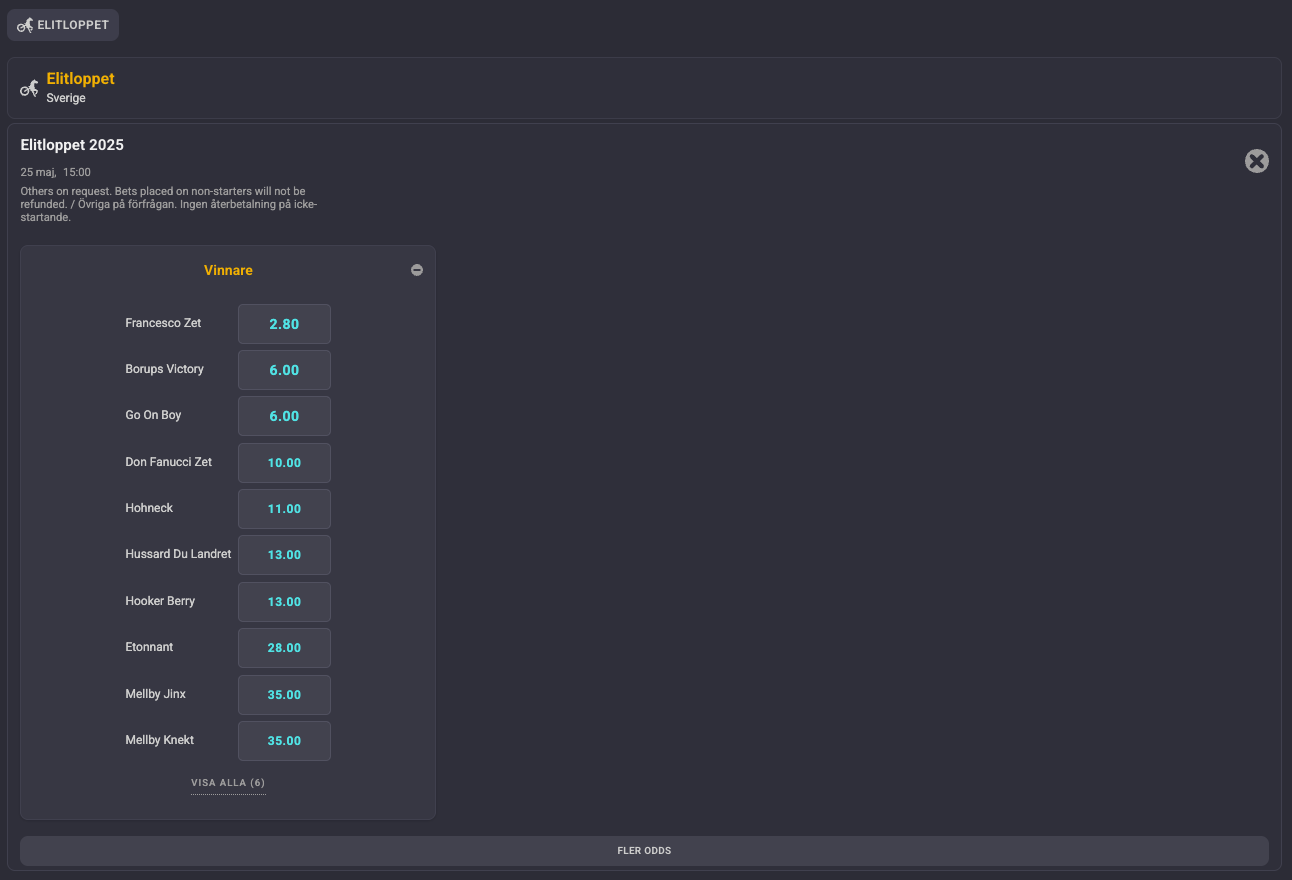This screenshot has width=1292, height=880.
Task: Click the 25 maj, 15:00 start time
Action: tap(56, 172)
